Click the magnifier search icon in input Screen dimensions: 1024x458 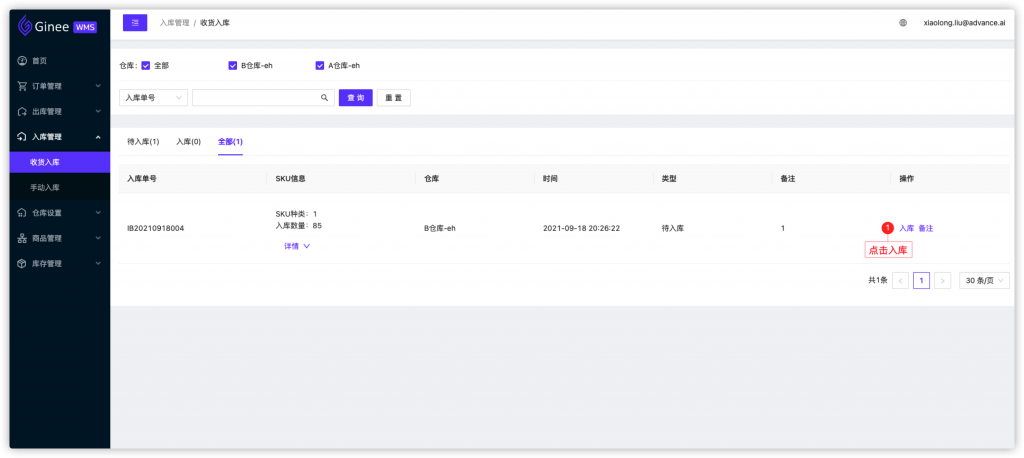coord(324,98)
